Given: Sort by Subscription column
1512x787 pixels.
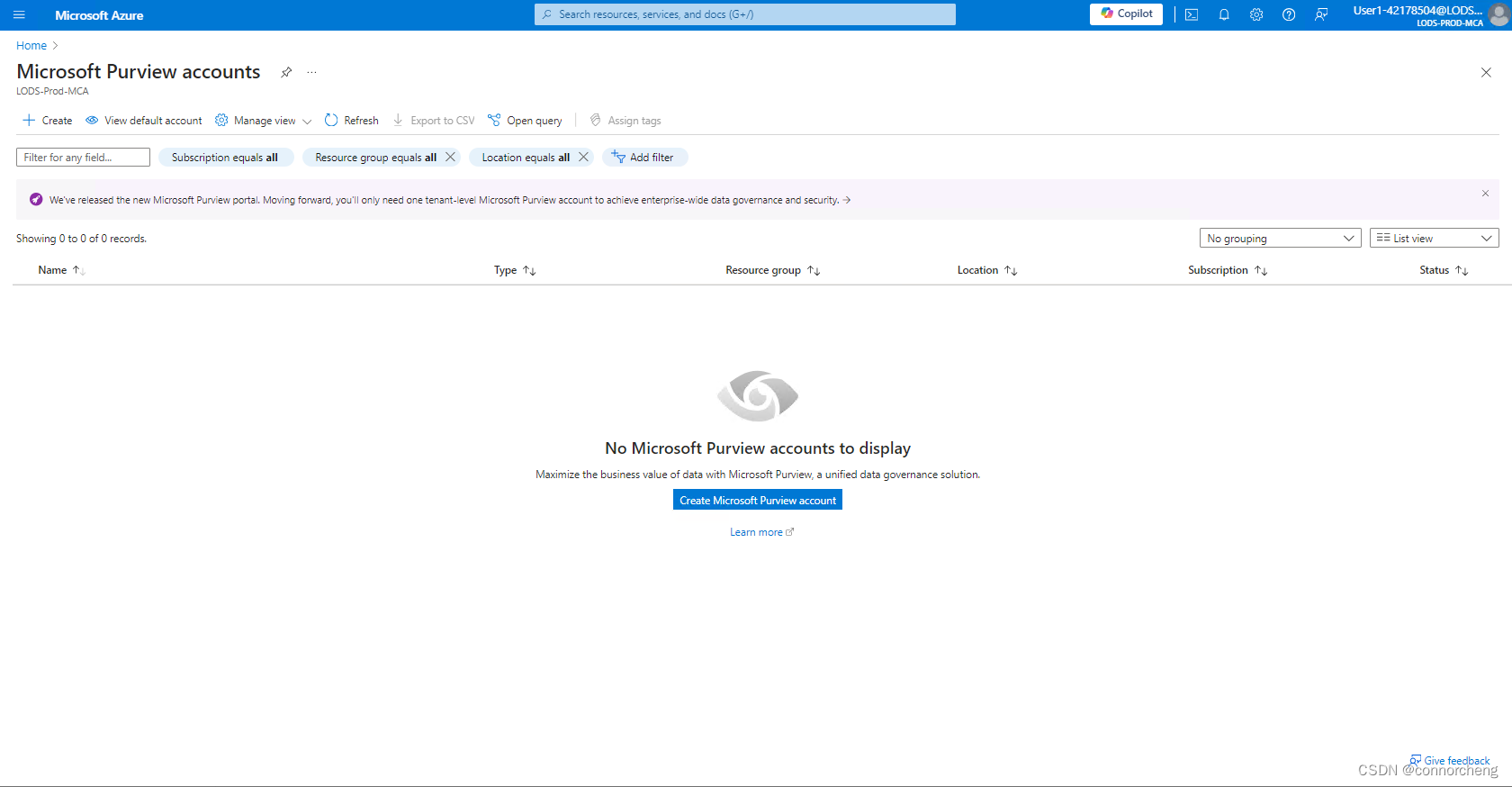Looking at the screenshot, I should (x=1228, y=270).
